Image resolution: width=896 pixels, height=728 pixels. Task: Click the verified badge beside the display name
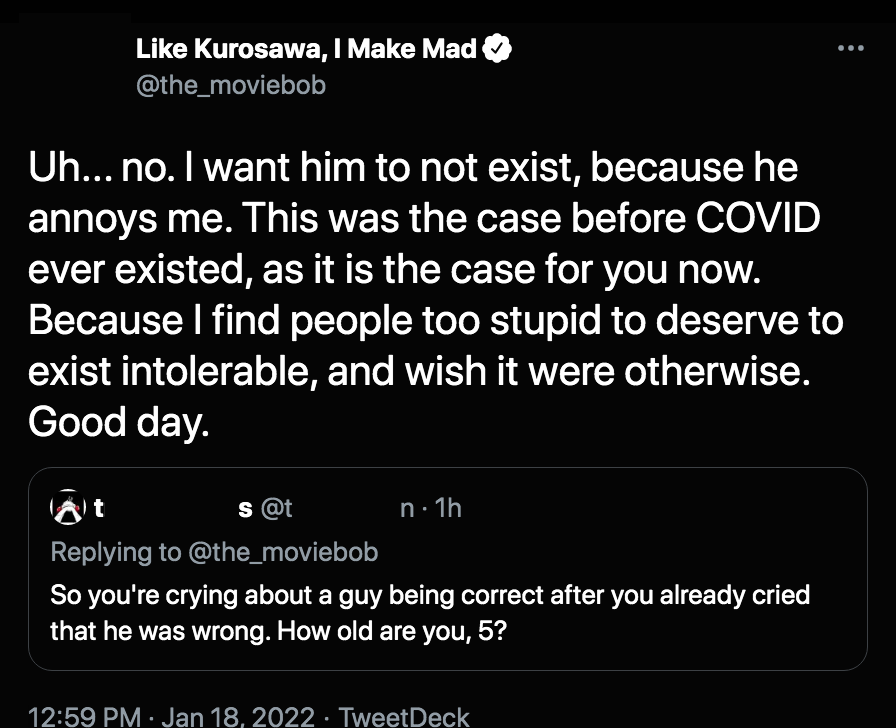(497, 49)
